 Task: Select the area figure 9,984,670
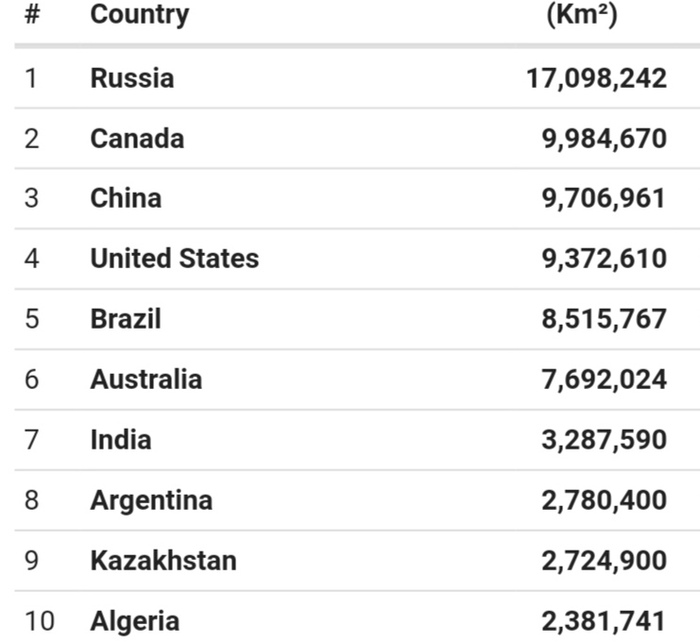(604, 138)
